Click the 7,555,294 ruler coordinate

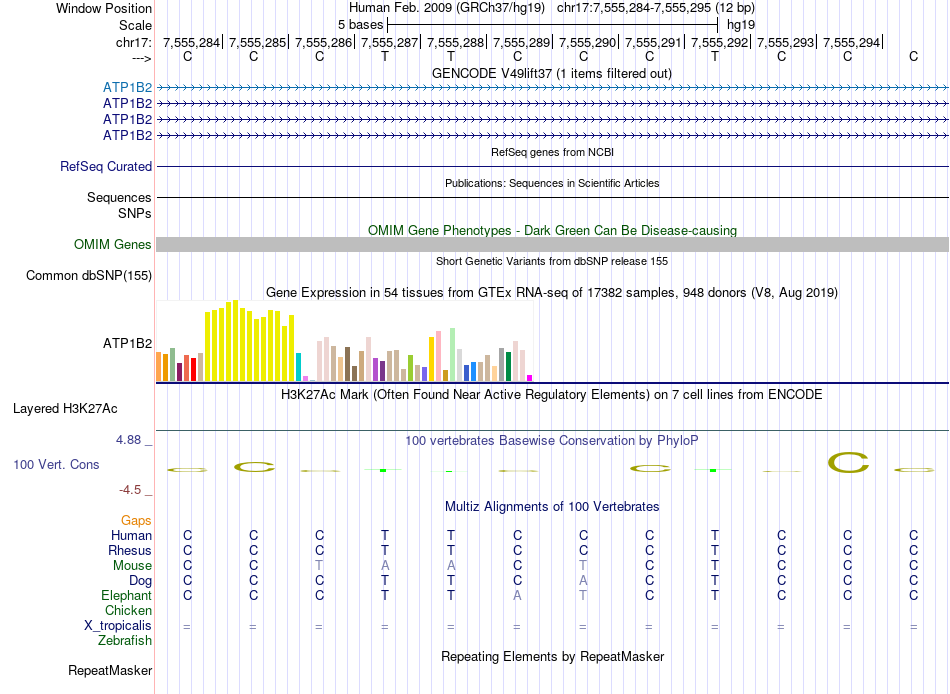point(851,42)
